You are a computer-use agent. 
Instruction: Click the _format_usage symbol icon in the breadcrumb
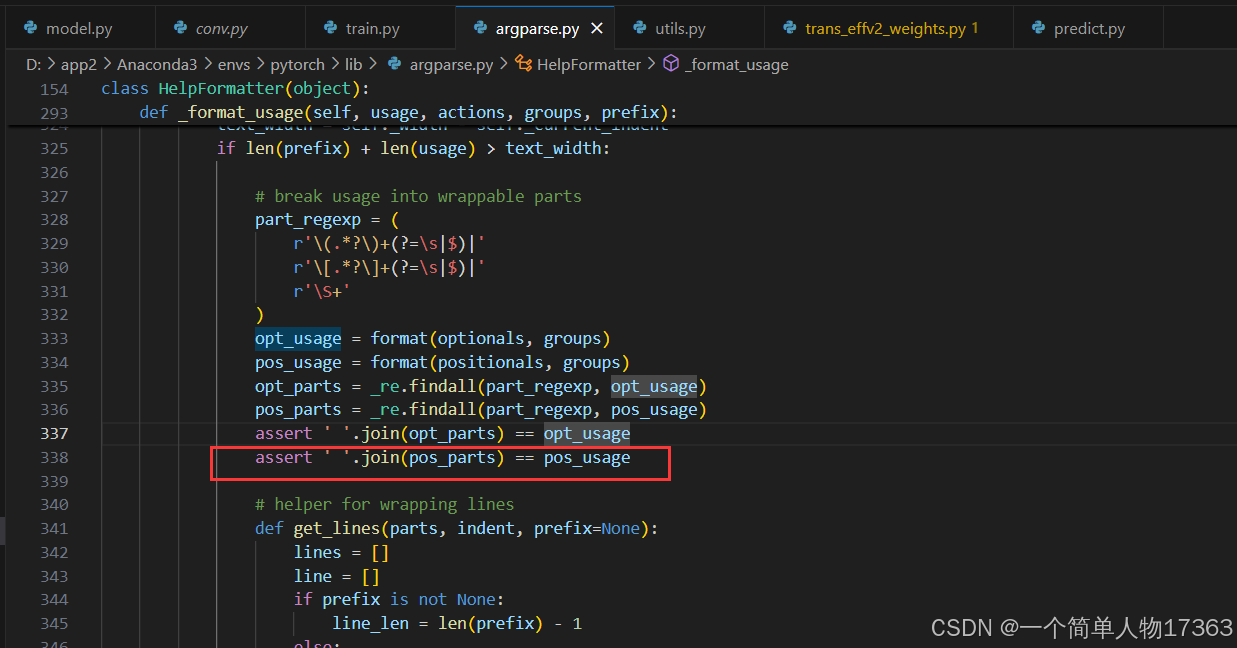point(671,64)
